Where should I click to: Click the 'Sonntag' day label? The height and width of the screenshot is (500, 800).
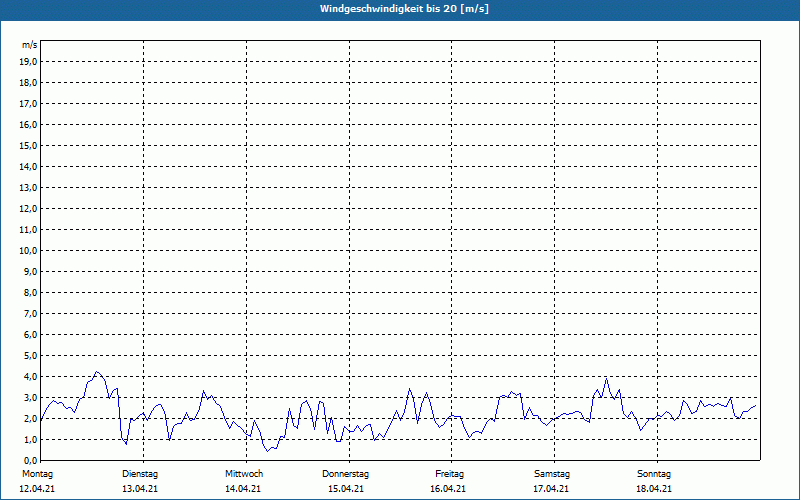coord(654,474)
